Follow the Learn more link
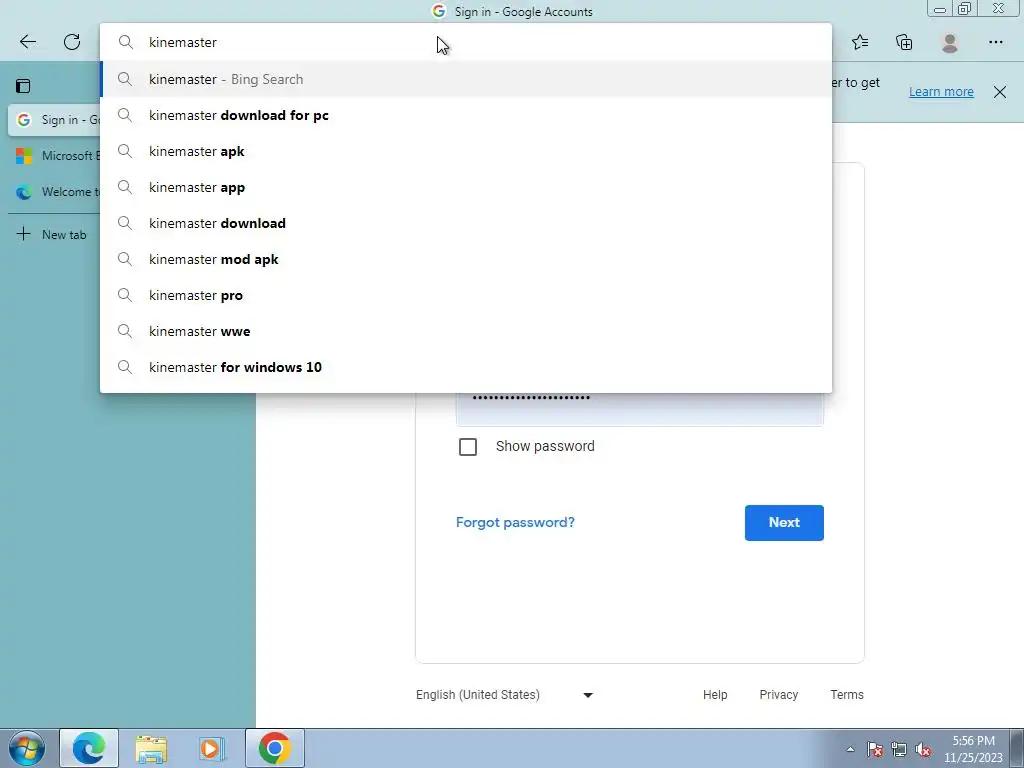1024x768 pixels. tap(941, 91)
